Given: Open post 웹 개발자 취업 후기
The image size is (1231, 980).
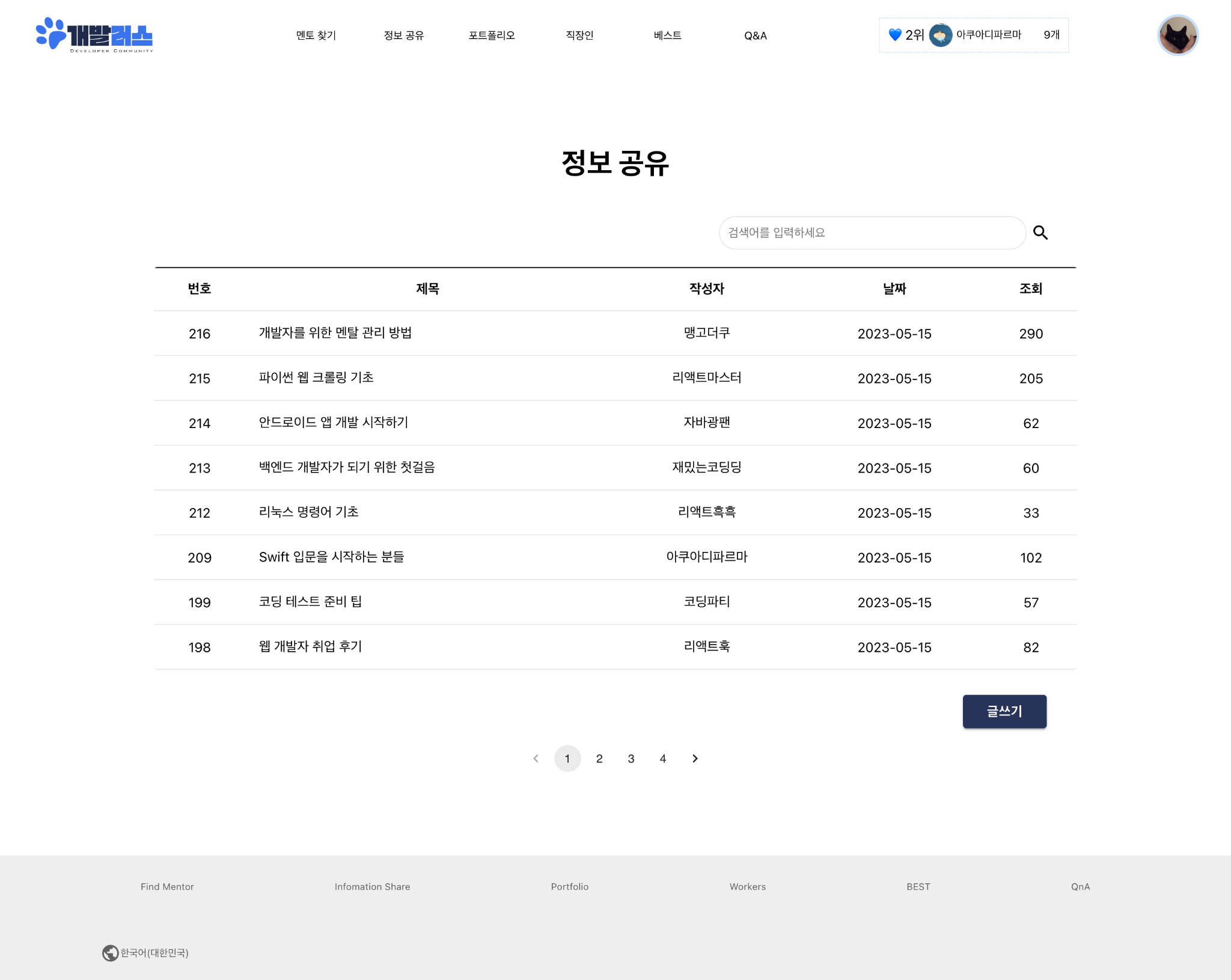Looking at the screenshot, I should 310,647.
